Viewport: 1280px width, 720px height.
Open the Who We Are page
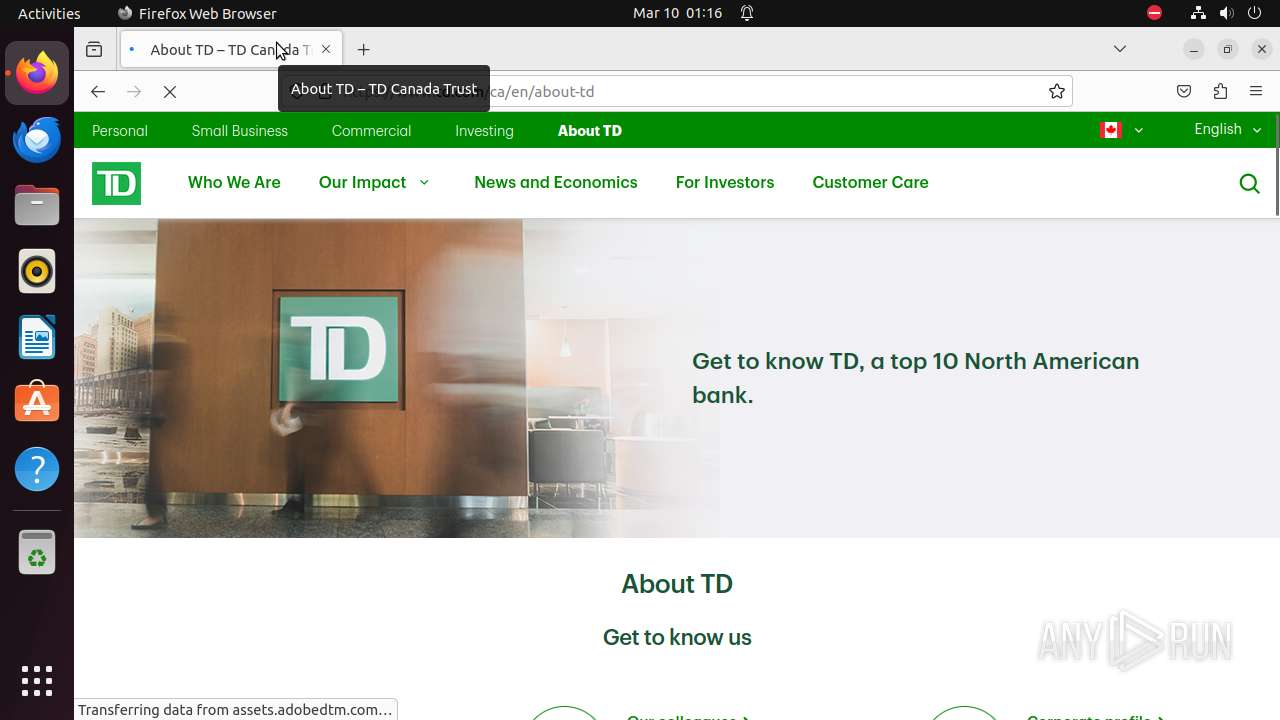click(x=234, y=182)
